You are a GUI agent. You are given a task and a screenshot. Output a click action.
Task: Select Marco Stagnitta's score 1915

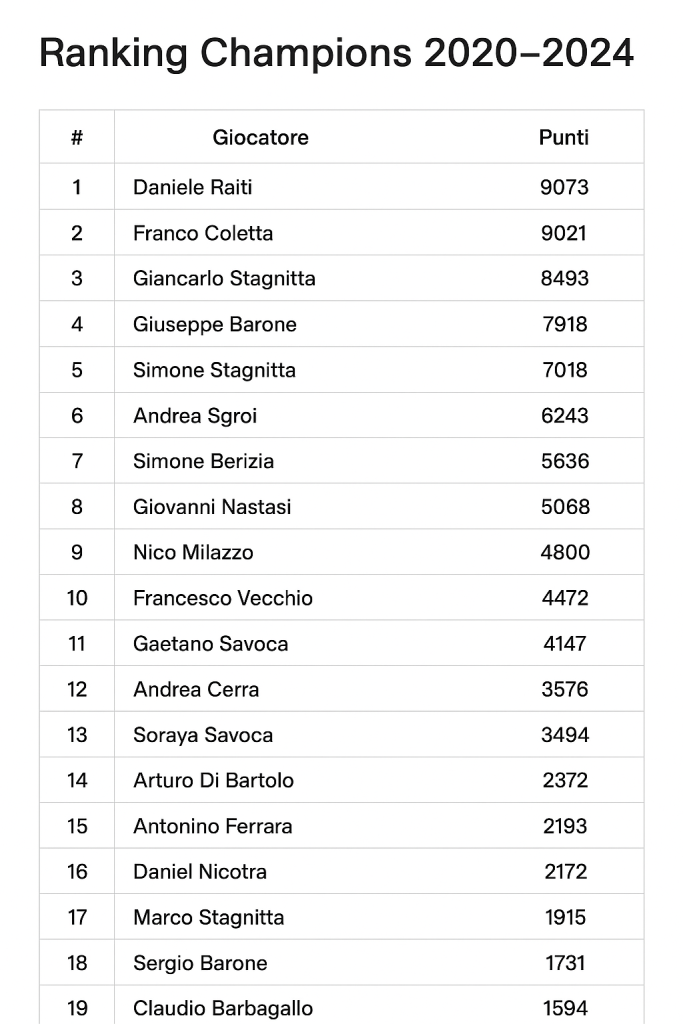point(565,917)
